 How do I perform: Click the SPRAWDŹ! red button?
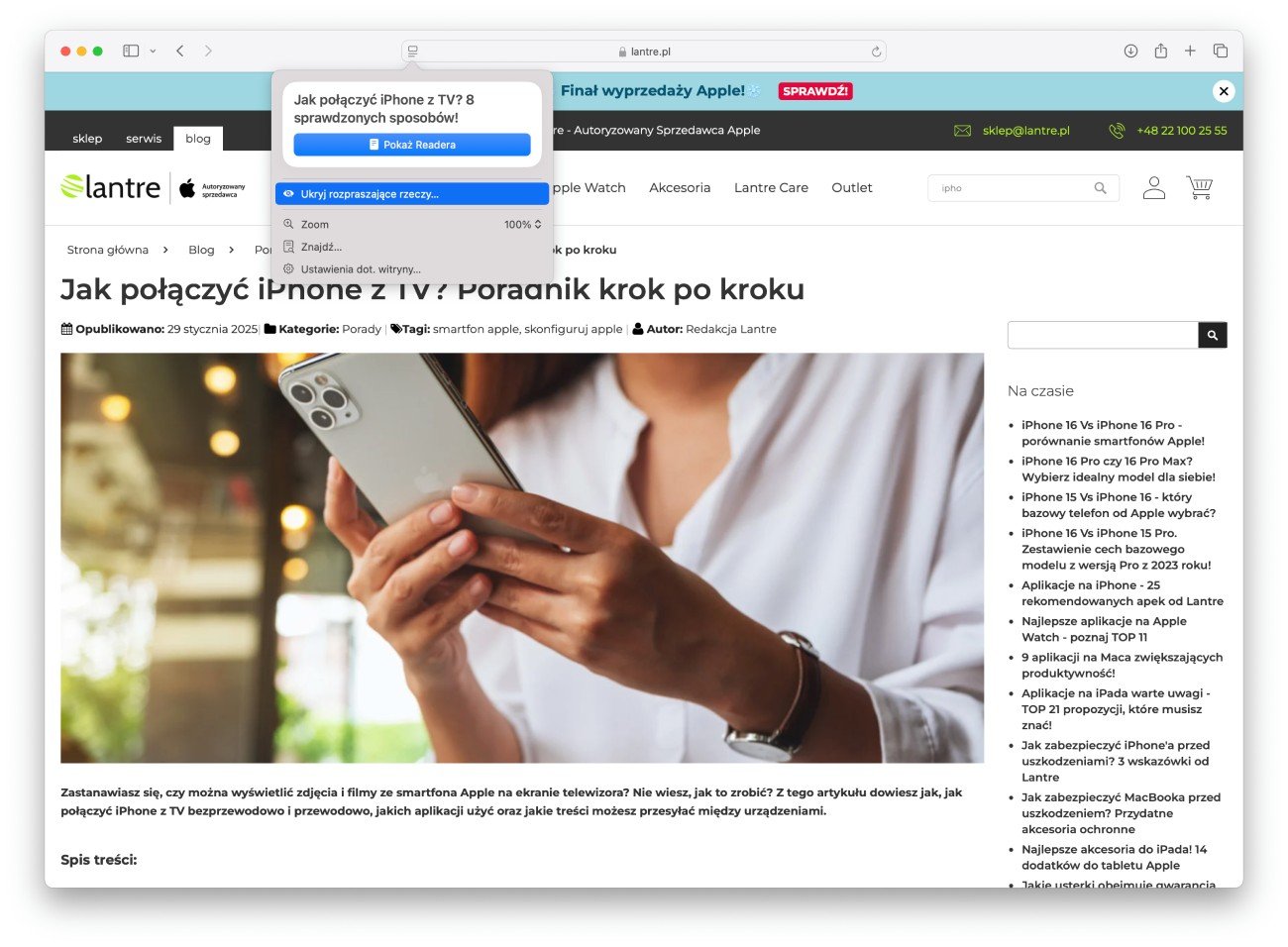click(x=815, y=91)
